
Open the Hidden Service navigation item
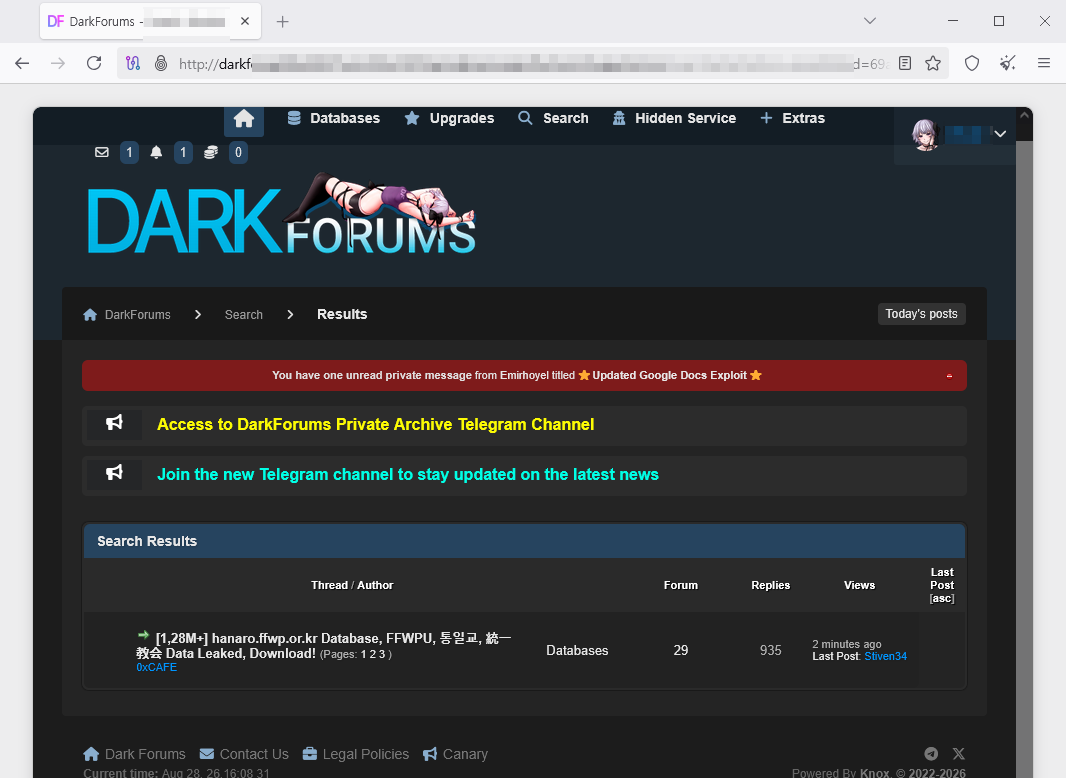674,118
